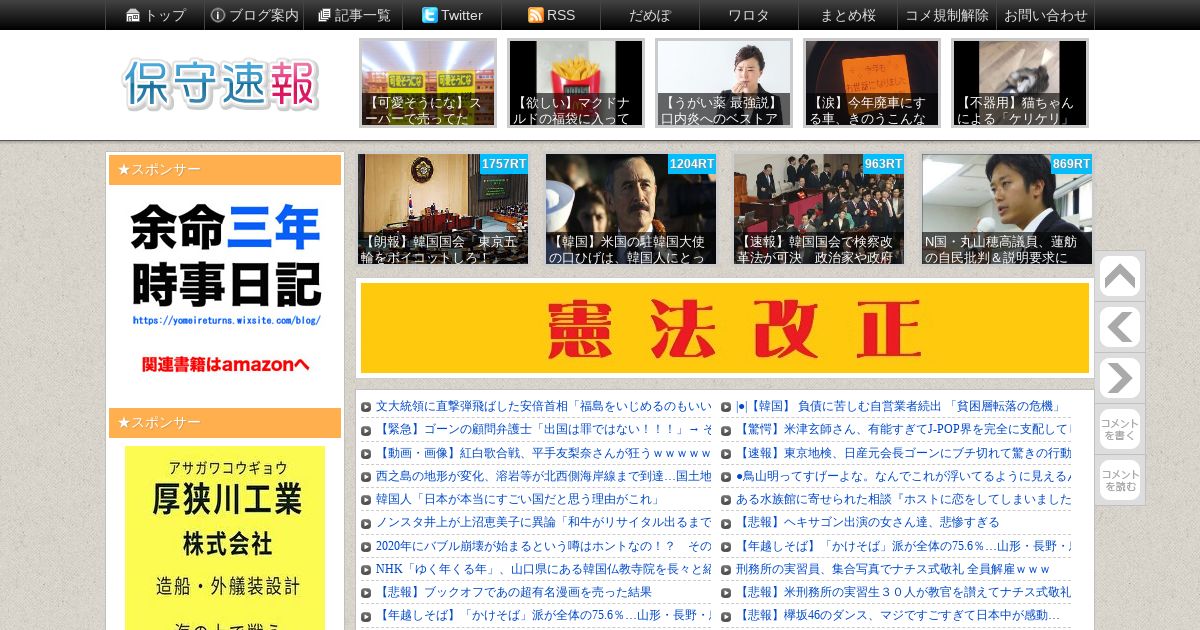Screen dimensions: 1200x630
Task: Open left-column 【年越しそば】「かけそば」派 link
Action: [543, 615]
